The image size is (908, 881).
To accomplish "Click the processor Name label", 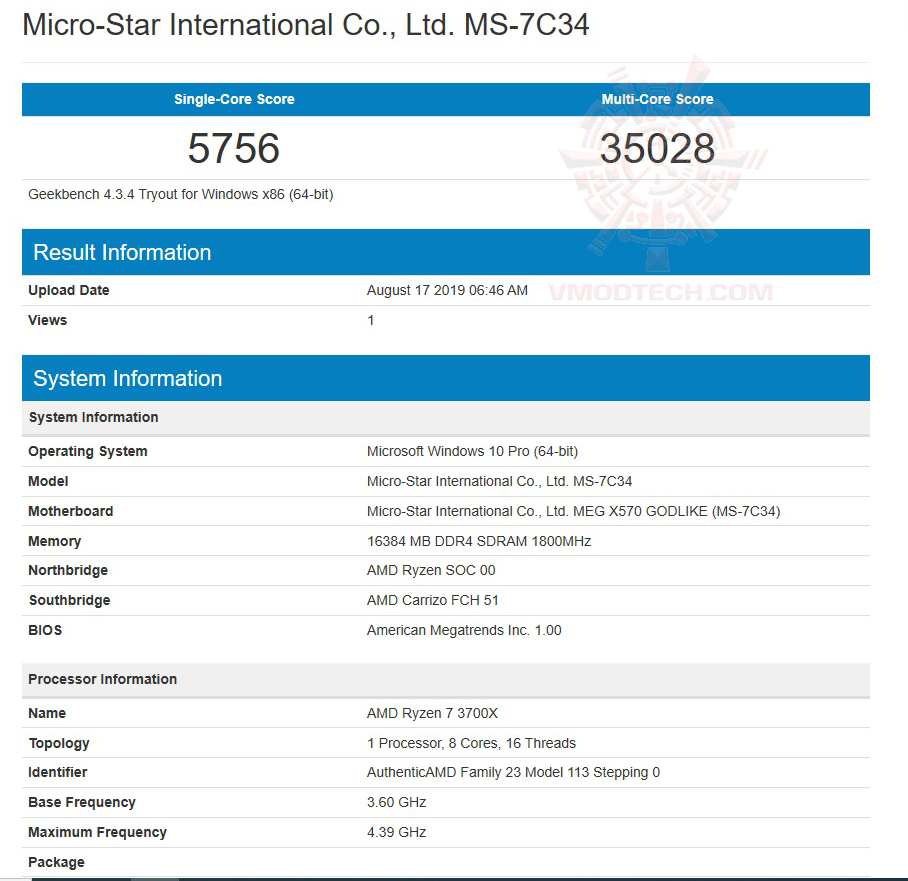I will (x=47, y=713).
